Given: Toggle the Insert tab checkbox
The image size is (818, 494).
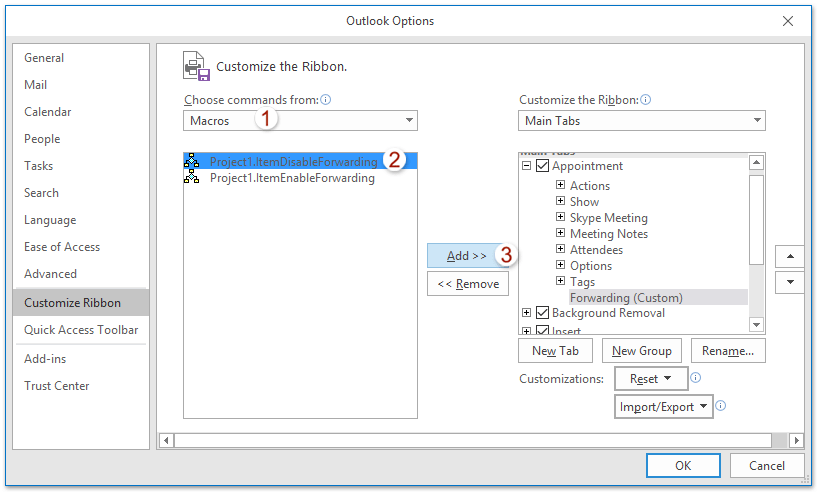Looking at the screenshot, I should tap(542, 330).
